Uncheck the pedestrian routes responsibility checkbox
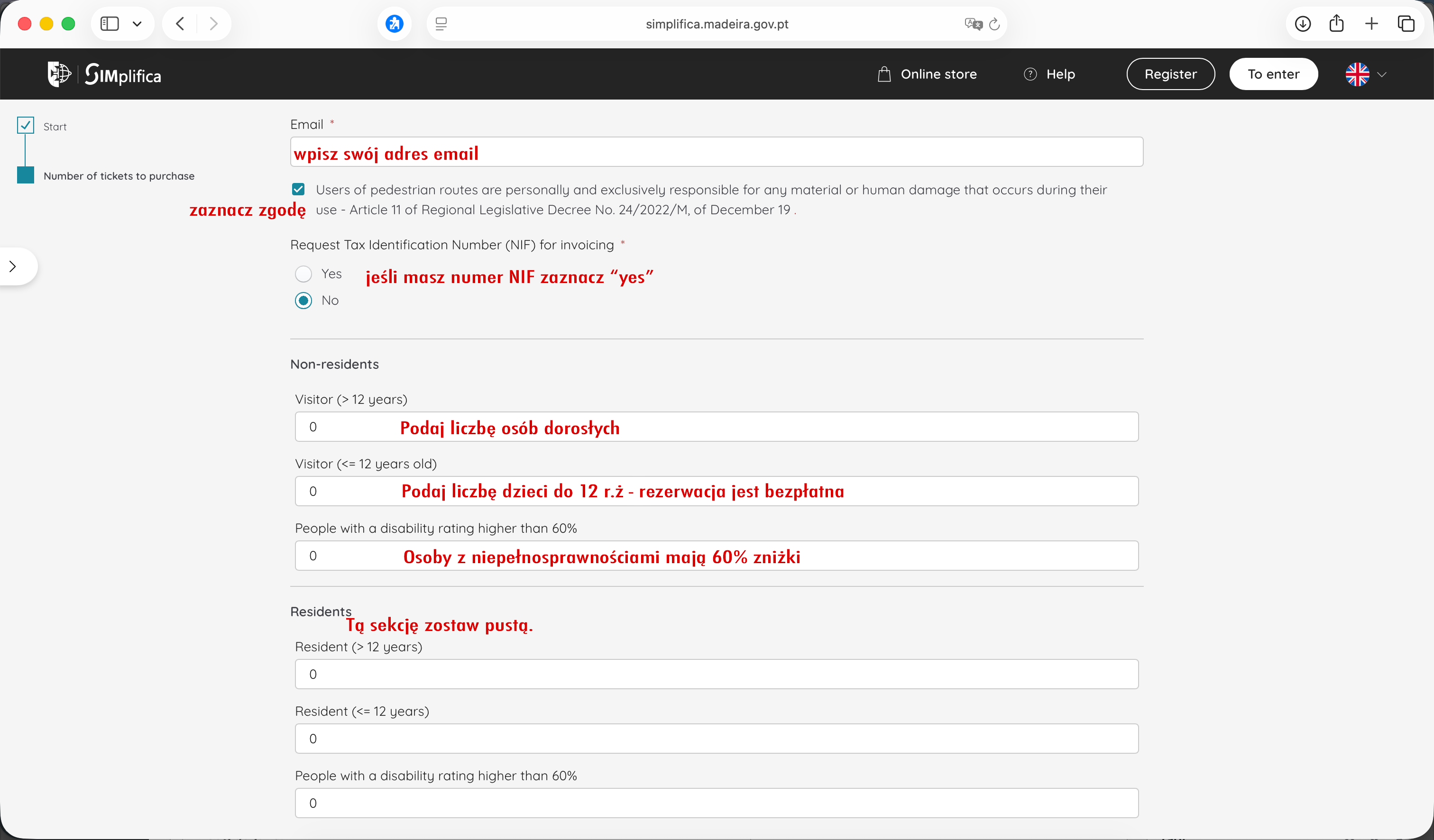1434x840 pixels. click(x=298, y=190)
